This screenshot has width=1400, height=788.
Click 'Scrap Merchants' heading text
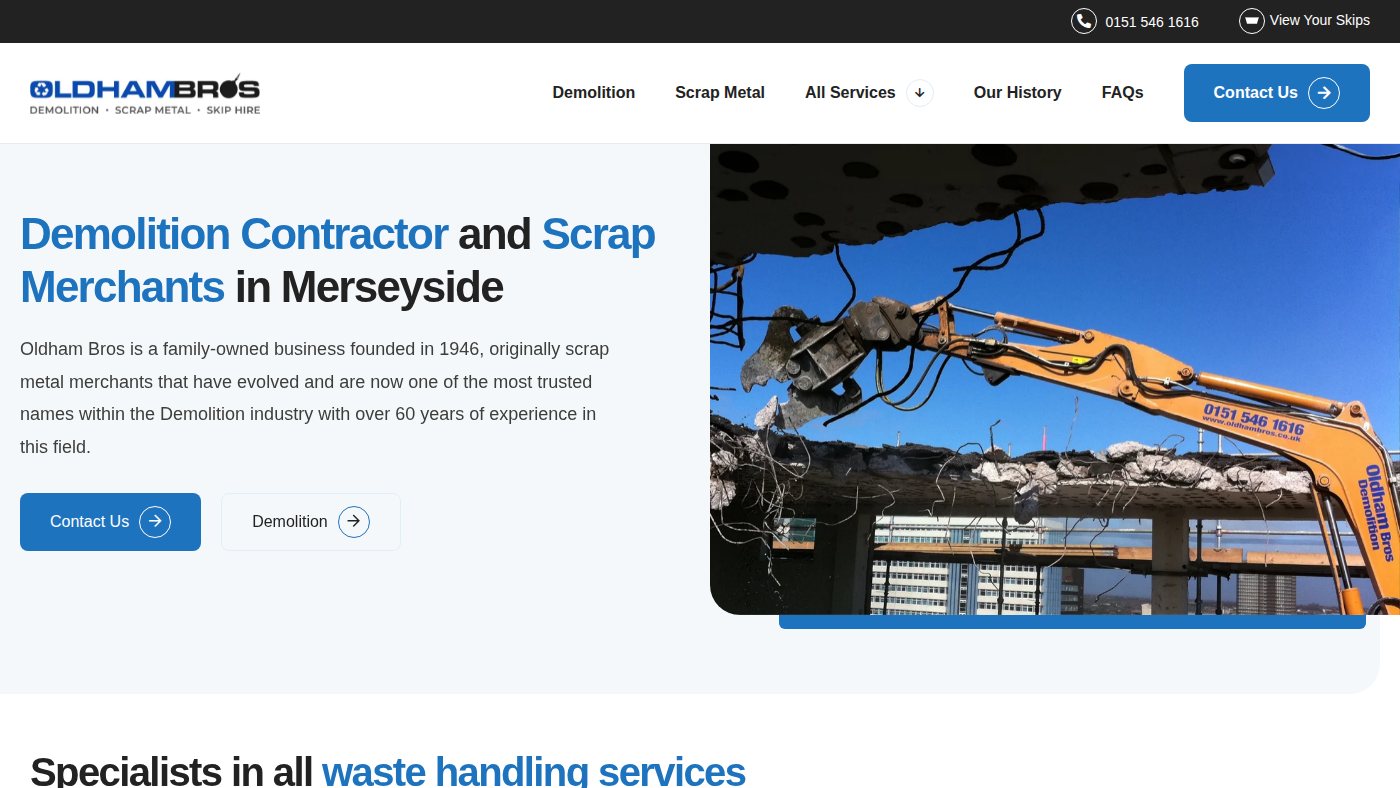[x=338, y=260]
